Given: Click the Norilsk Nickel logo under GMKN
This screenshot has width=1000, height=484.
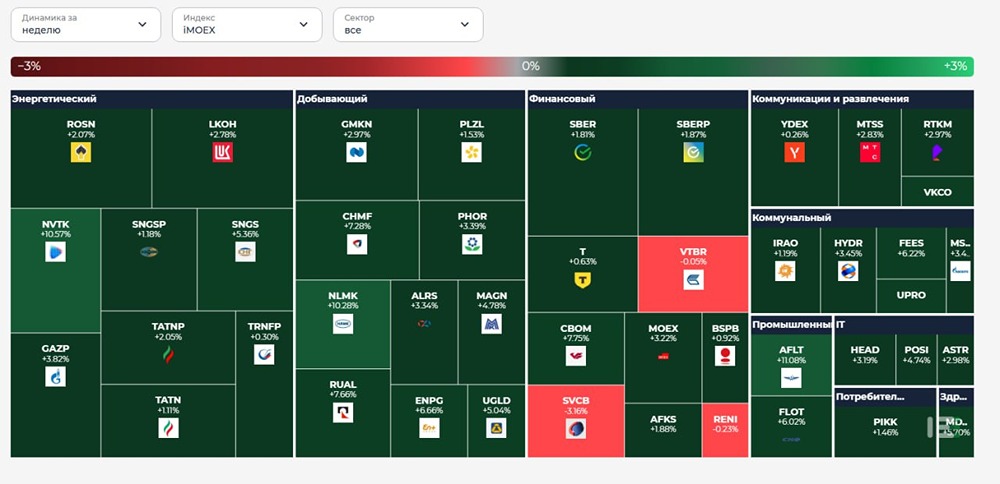Looking at the screenshot, I should (357, 152).
